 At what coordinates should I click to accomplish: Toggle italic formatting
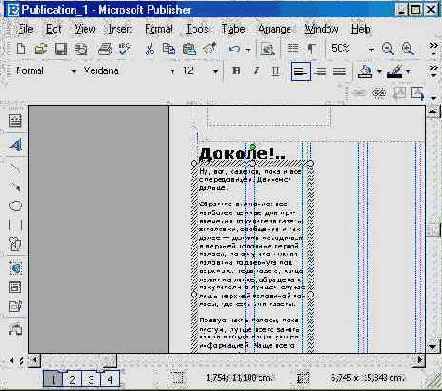coord(256,71)
